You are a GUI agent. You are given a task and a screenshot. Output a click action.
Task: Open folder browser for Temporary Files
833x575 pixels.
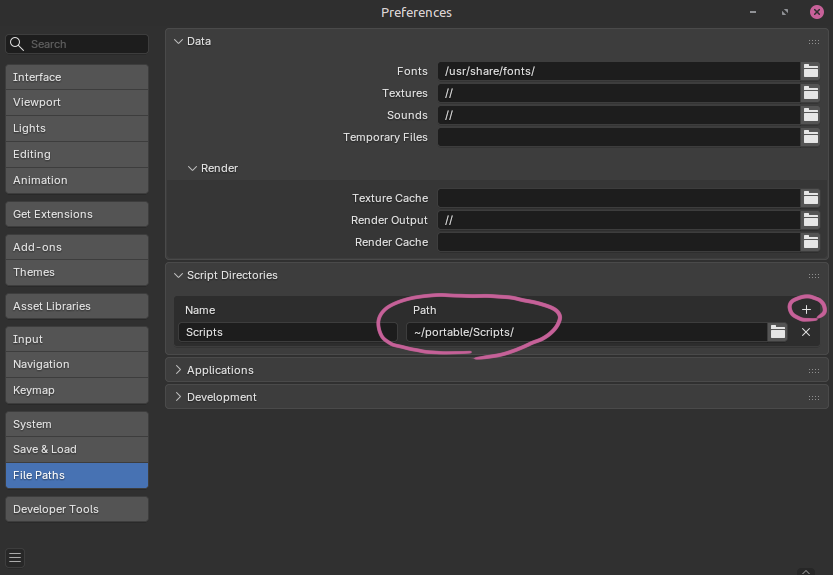click(x=810, y=137)
